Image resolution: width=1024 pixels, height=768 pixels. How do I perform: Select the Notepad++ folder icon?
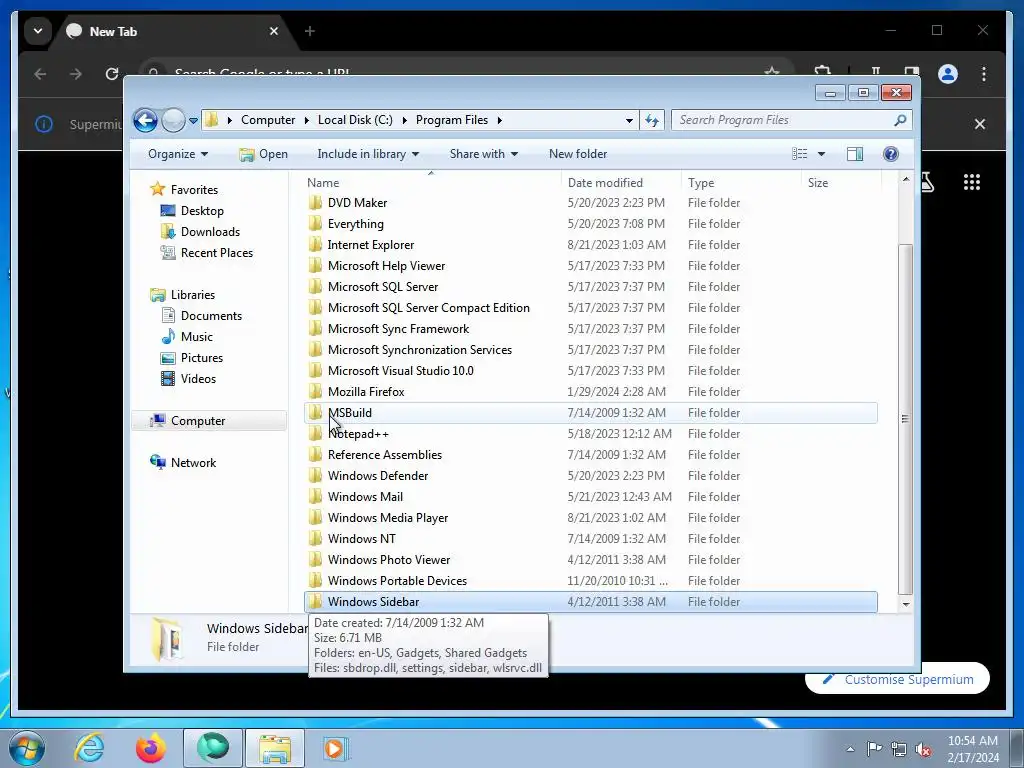(x=315, y=434)
